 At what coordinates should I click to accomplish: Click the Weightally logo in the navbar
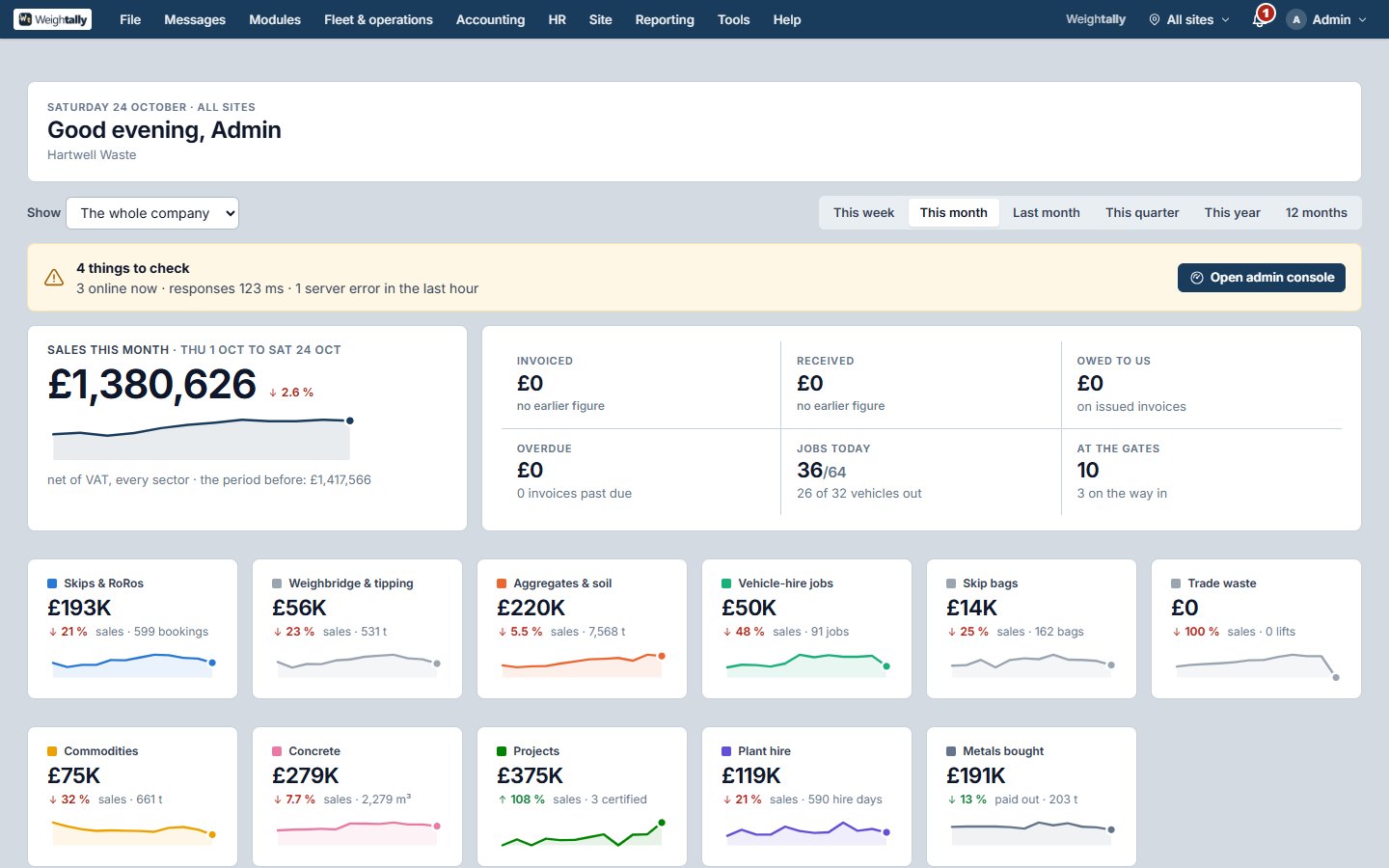[x=53, y=19]
